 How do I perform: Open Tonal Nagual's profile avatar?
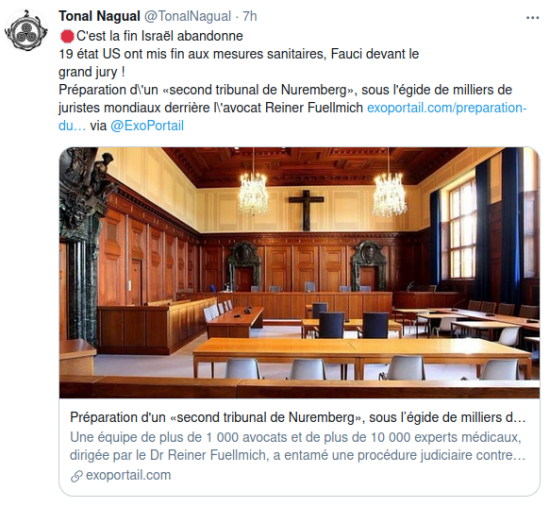tap(26, 30)
